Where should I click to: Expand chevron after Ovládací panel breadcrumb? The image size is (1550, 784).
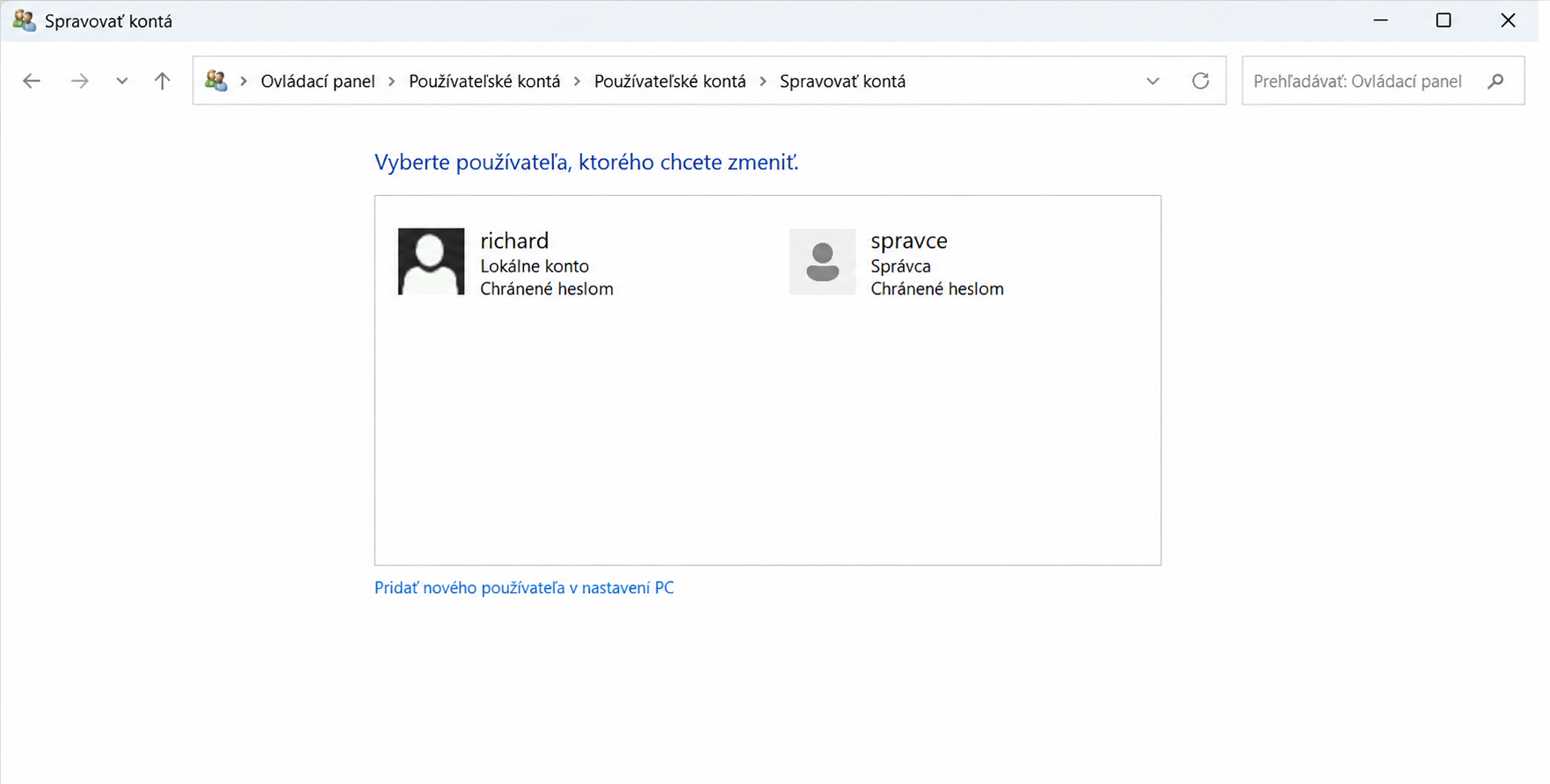(391, 81)
